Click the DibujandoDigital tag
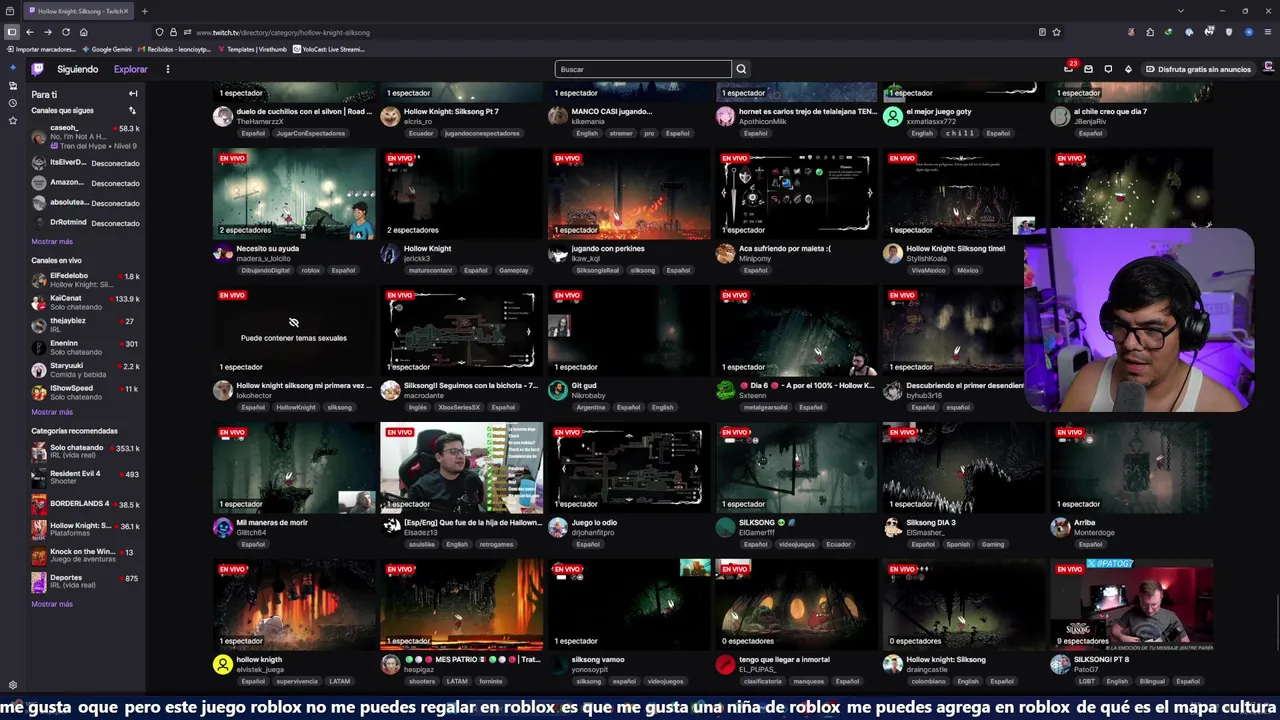Viewport: 1280px width, 720px height. (x=266, y=270)
